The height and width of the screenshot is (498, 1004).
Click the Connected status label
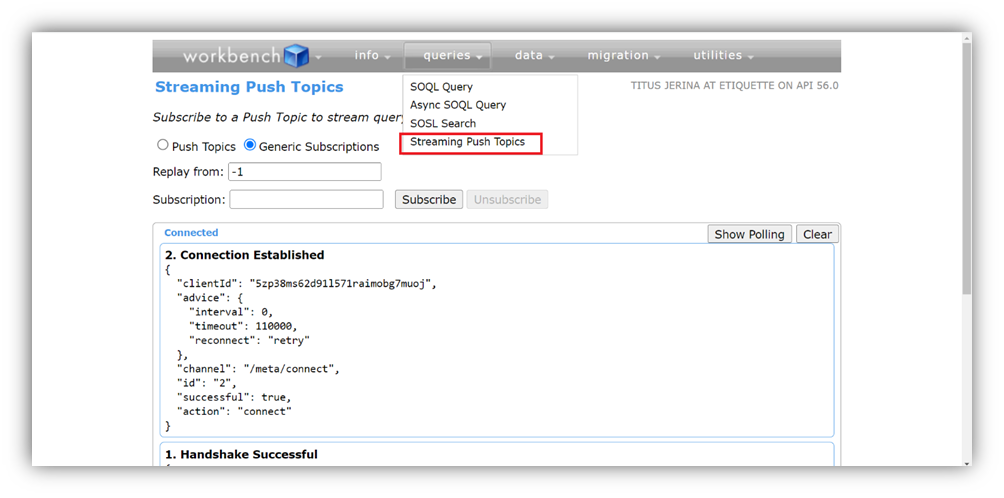[191, 233]
